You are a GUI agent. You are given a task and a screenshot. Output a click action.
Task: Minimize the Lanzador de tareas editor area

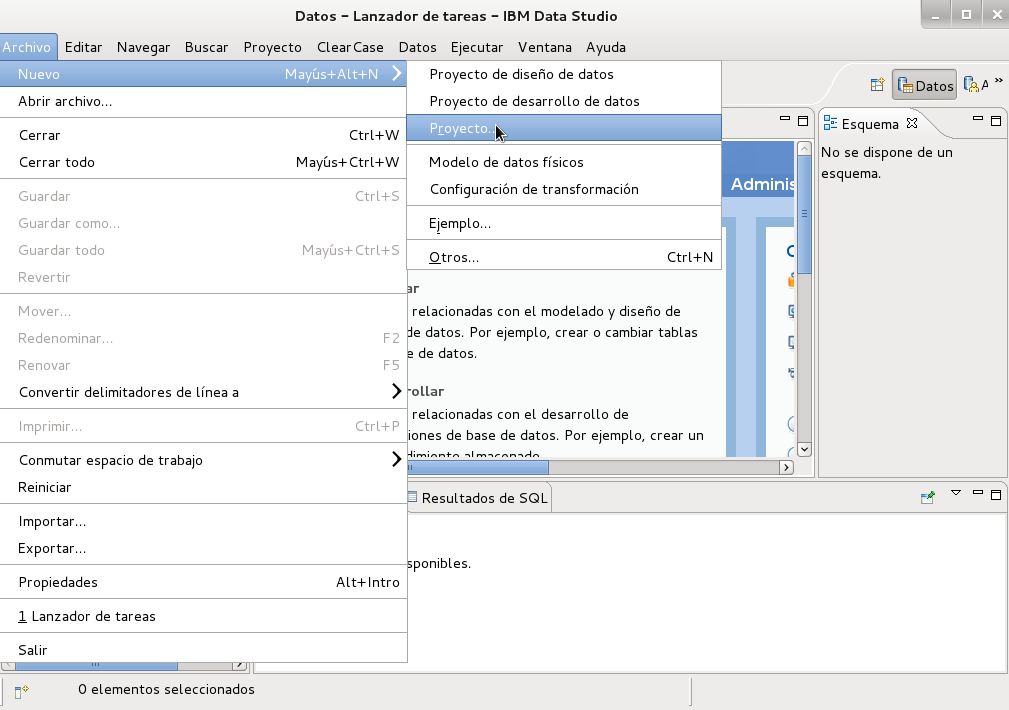[x=784, y=119]
